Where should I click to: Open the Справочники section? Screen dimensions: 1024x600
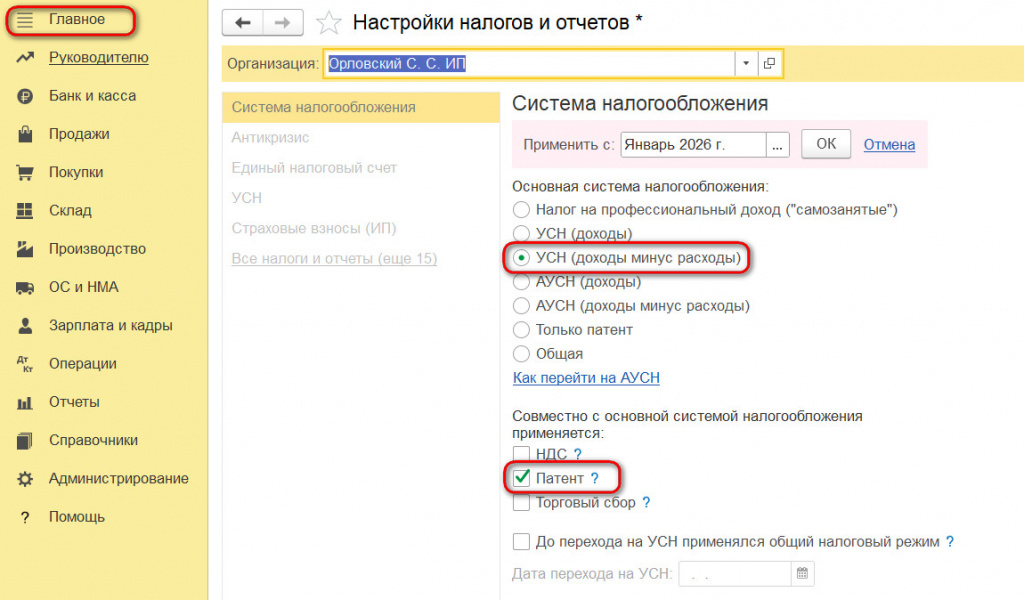click(93, 440)
